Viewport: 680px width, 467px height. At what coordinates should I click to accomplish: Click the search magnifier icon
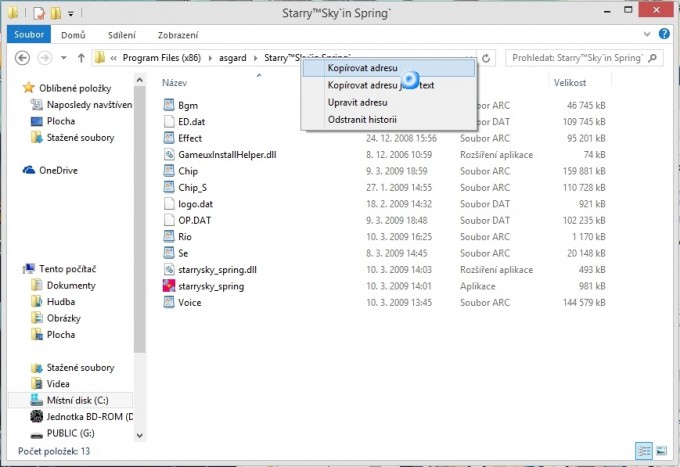652,58
